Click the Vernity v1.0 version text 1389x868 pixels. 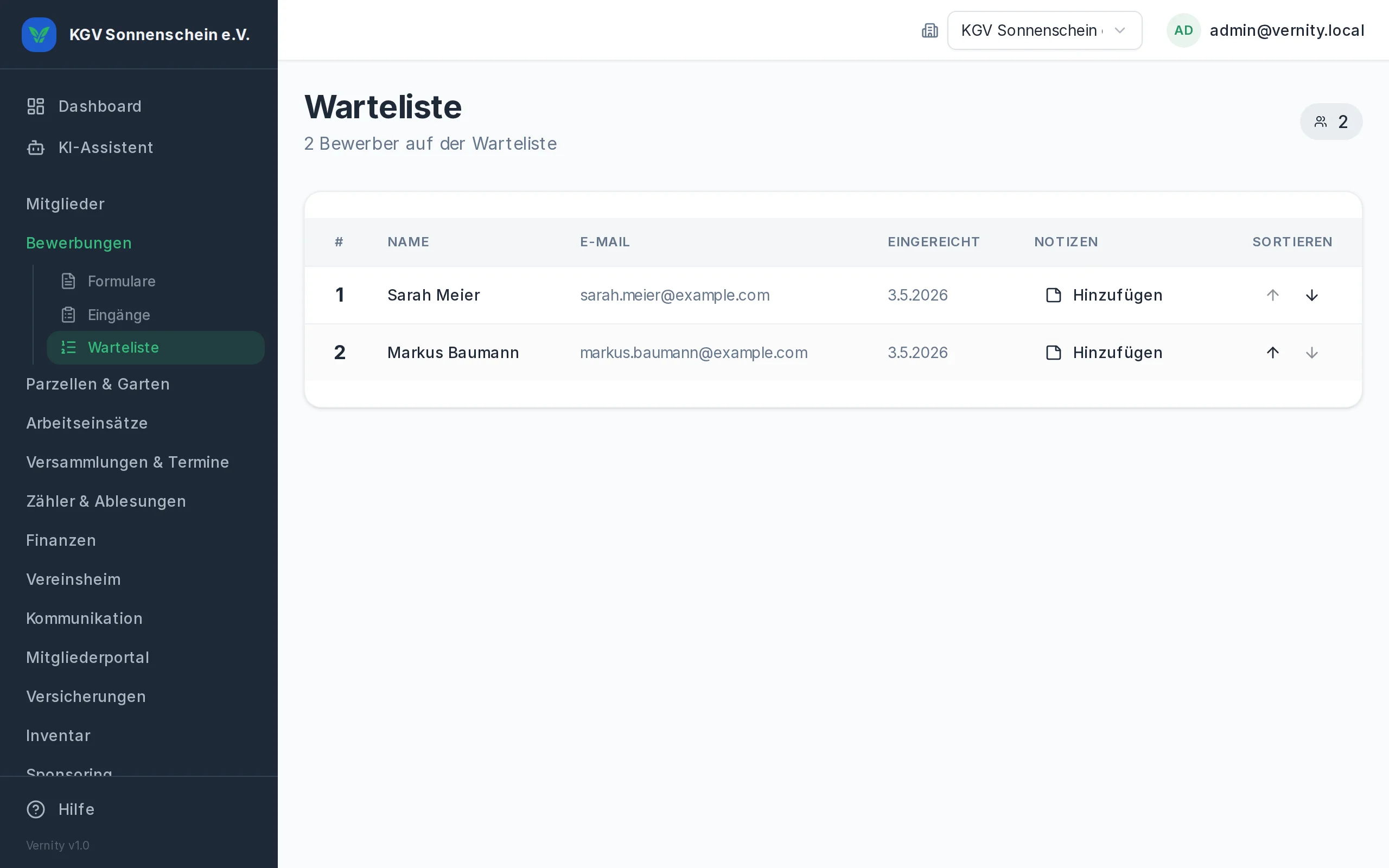point(58,845)
